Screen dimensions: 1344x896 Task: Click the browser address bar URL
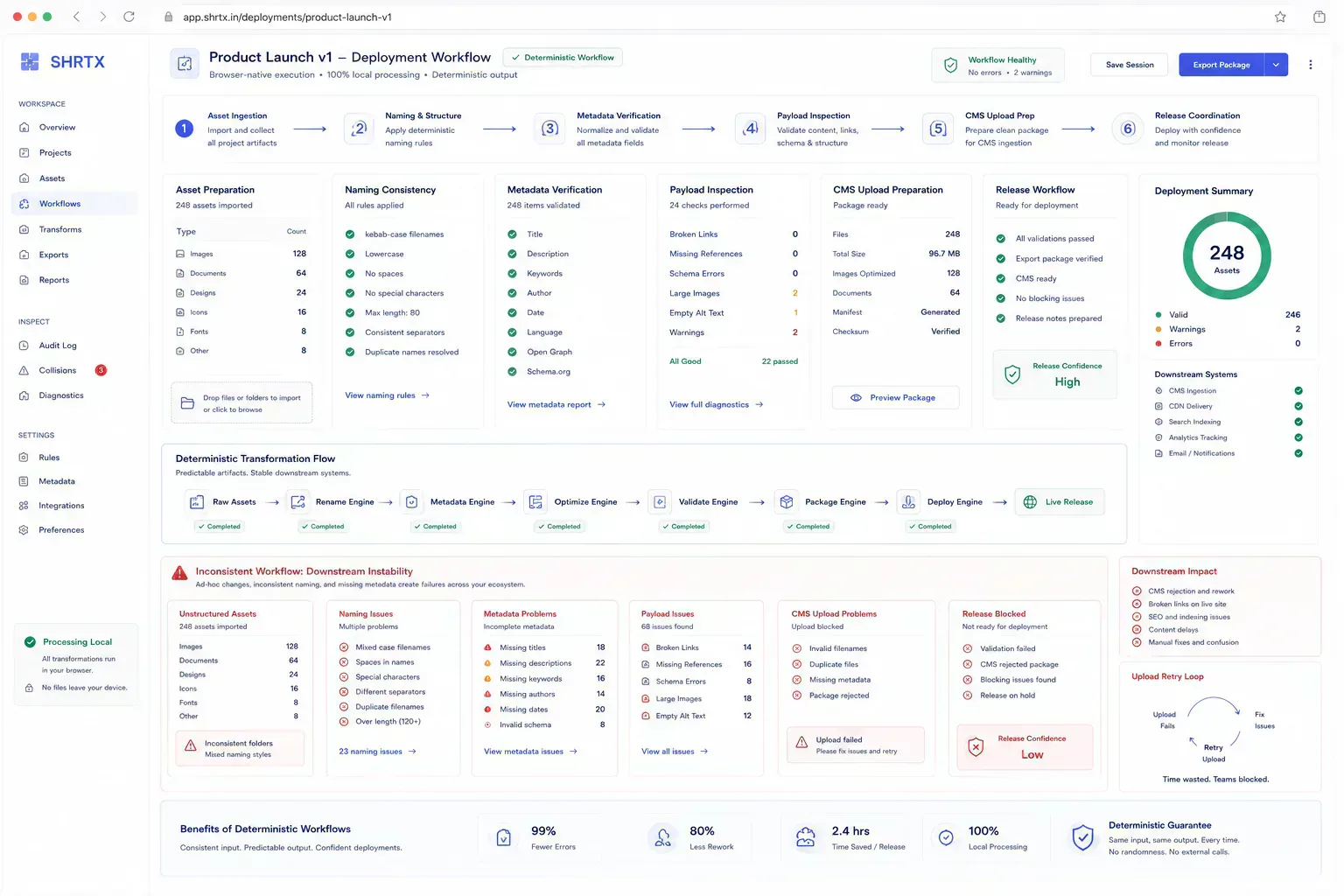coord(287,17)
